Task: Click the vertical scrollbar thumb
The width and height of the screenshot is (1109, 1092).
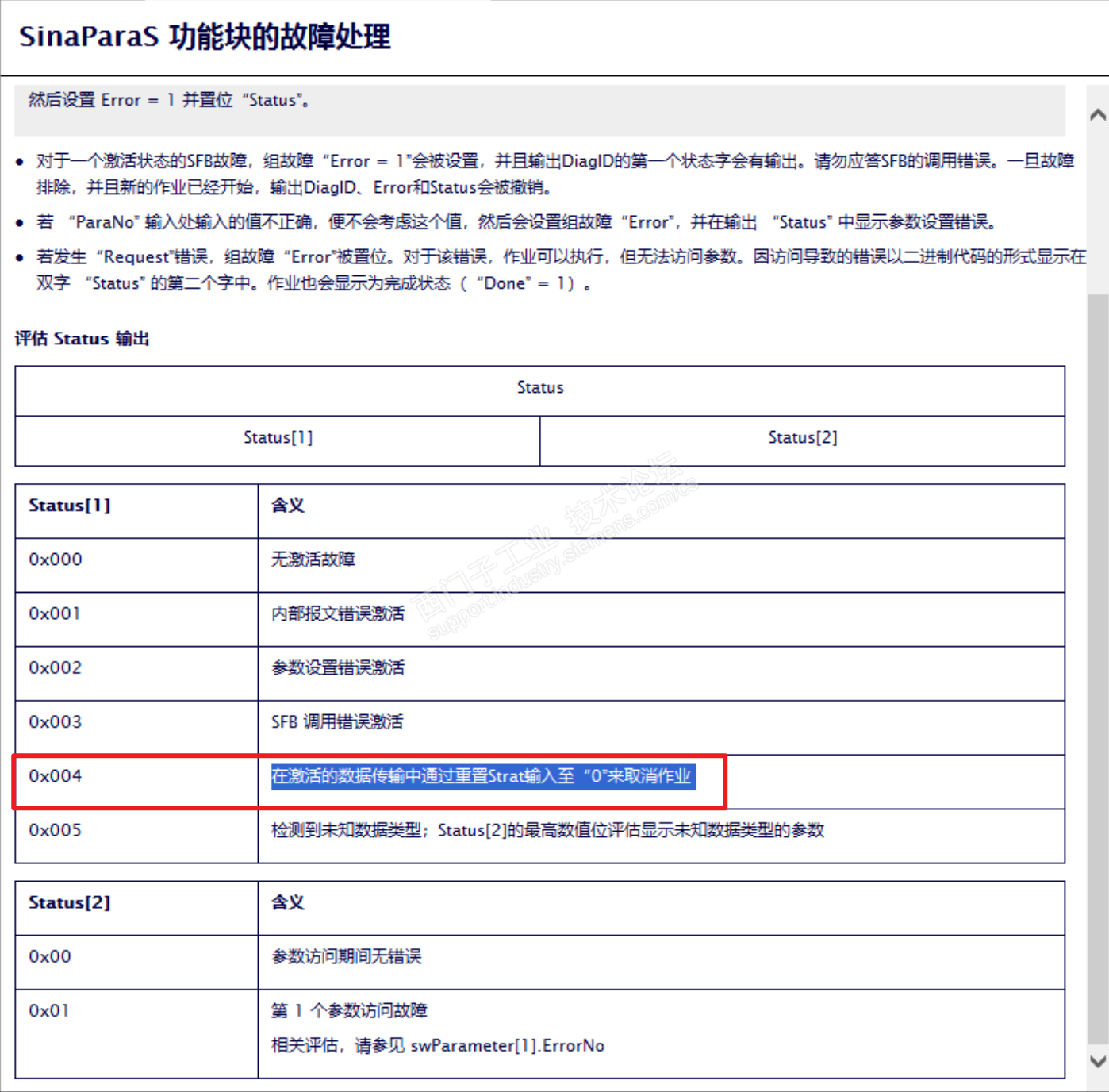Action: [1098, 669]
